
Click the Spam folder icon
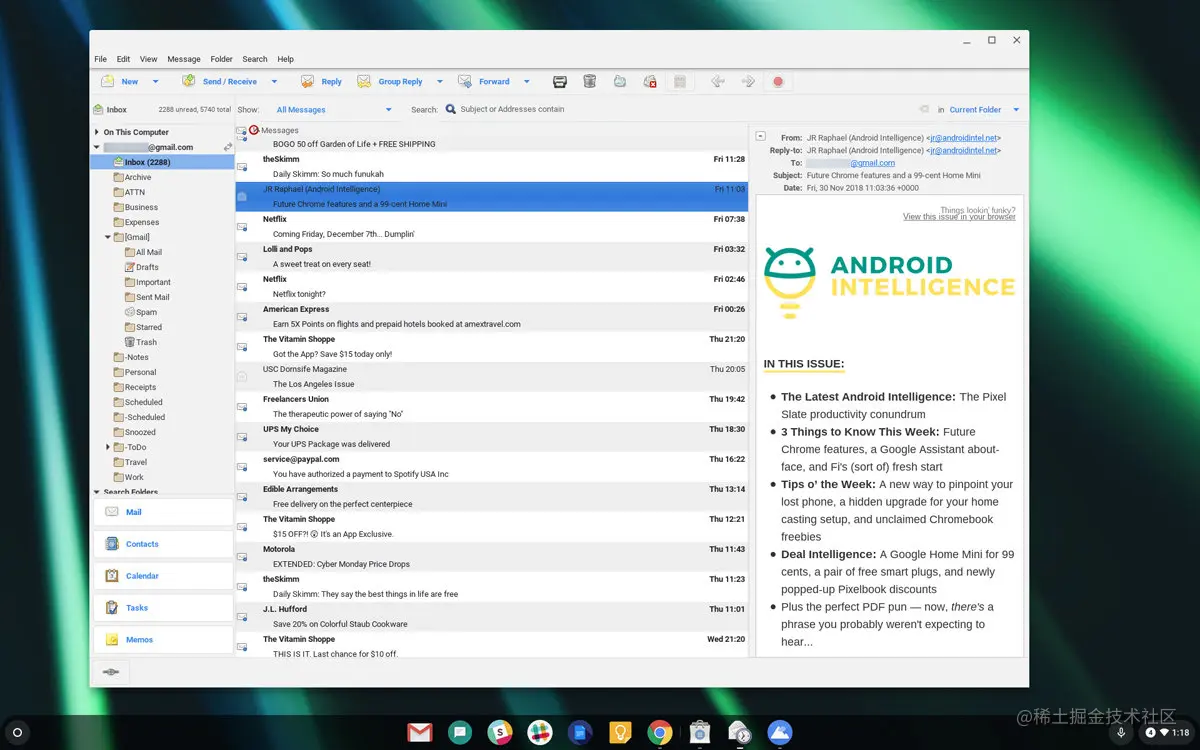129,312
